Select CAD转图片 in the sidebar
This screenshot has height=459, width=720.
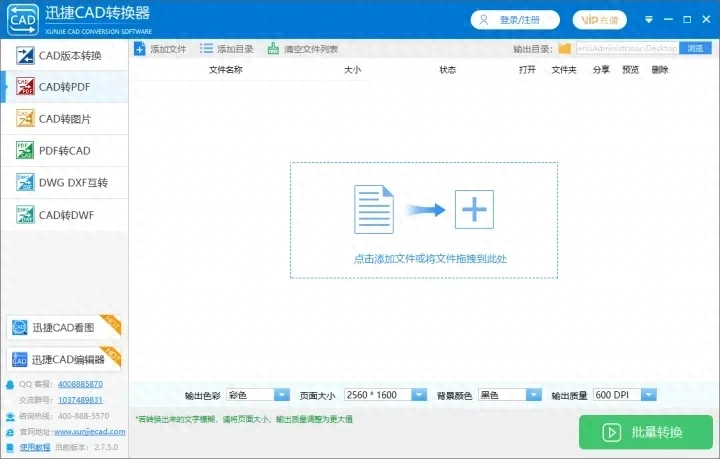64,118
